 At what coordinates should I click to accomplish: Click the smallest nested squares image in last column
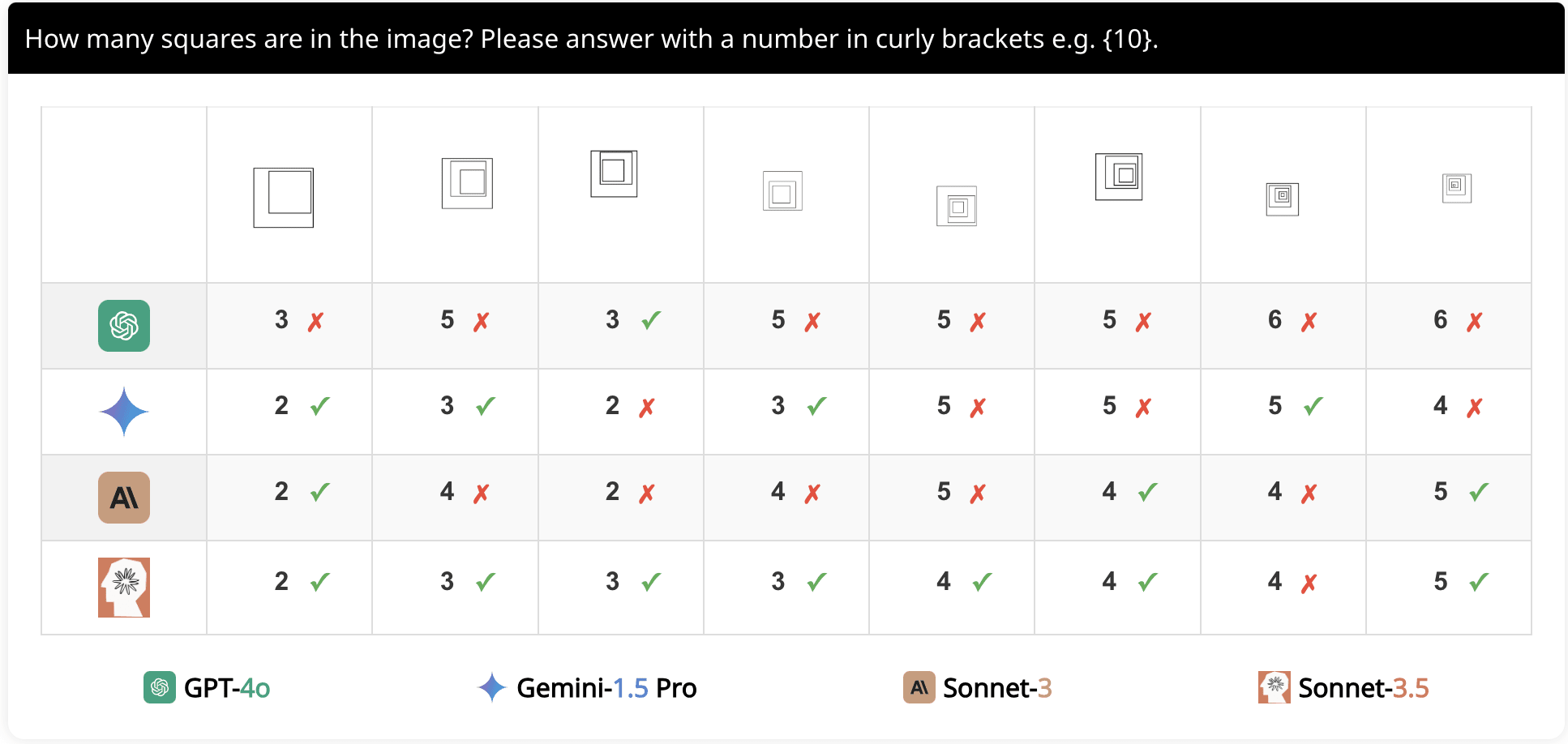[1457, 188]
